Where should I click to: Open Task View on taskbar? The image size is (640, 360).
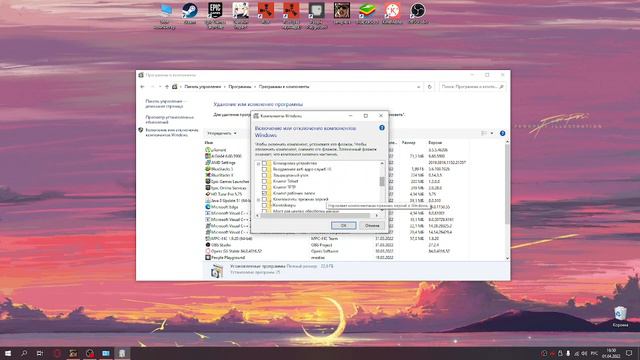tap(40, 353)
